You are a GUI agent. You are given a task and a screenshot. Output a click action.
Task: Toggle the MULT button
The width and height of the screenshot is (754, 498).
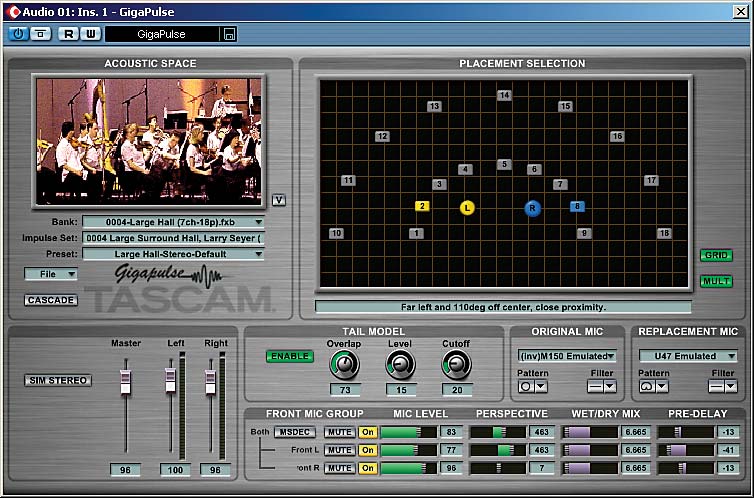point(716,281)
